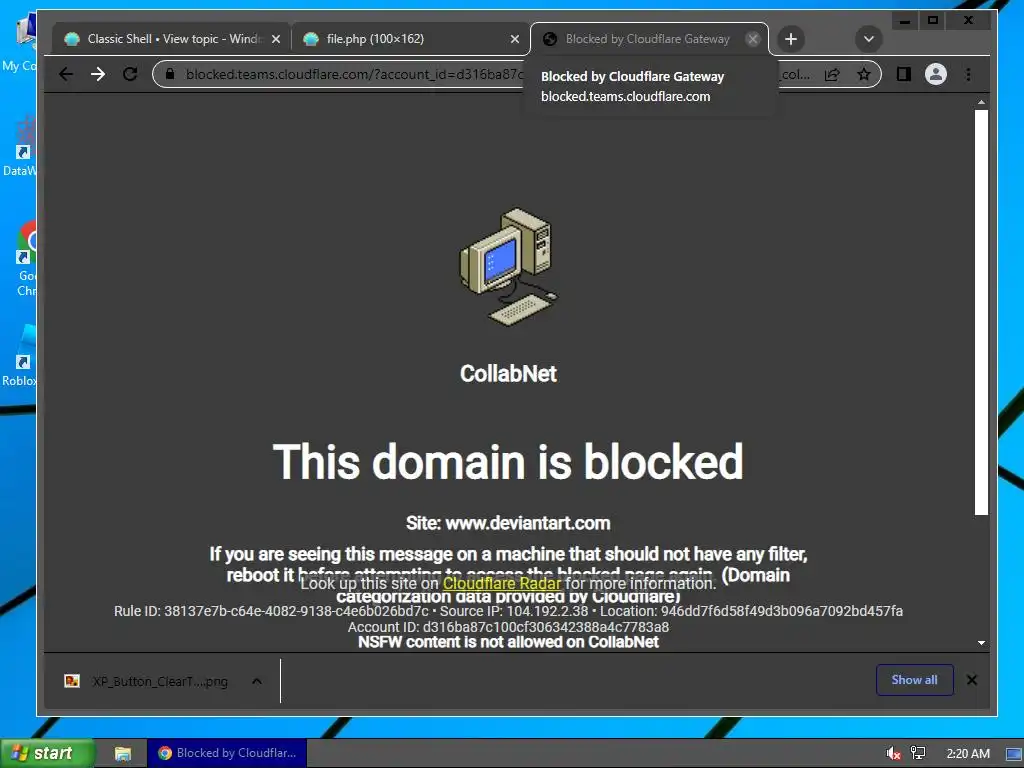Screen dimensions: 1024x768
Task: Bookmark this page with the star icon
Action: (864, 74)
